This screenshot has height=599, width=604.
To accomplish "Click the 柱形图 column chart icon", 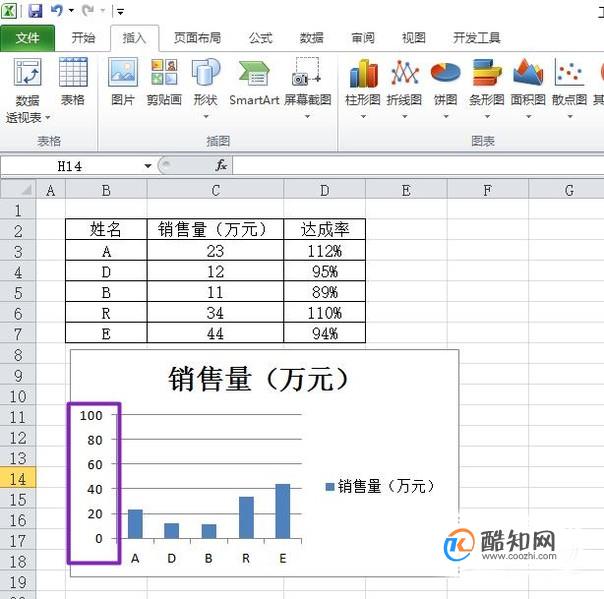I will [363, 73].
